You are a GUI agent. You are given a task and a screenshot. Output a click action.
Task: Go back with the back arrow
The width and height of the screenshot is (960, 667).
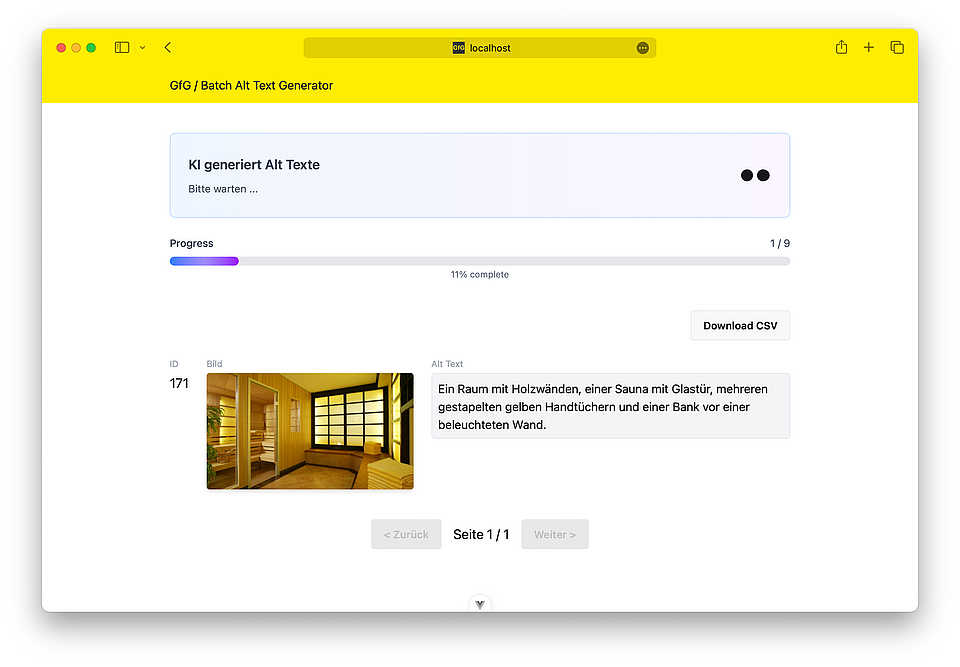tap(168, 48)
